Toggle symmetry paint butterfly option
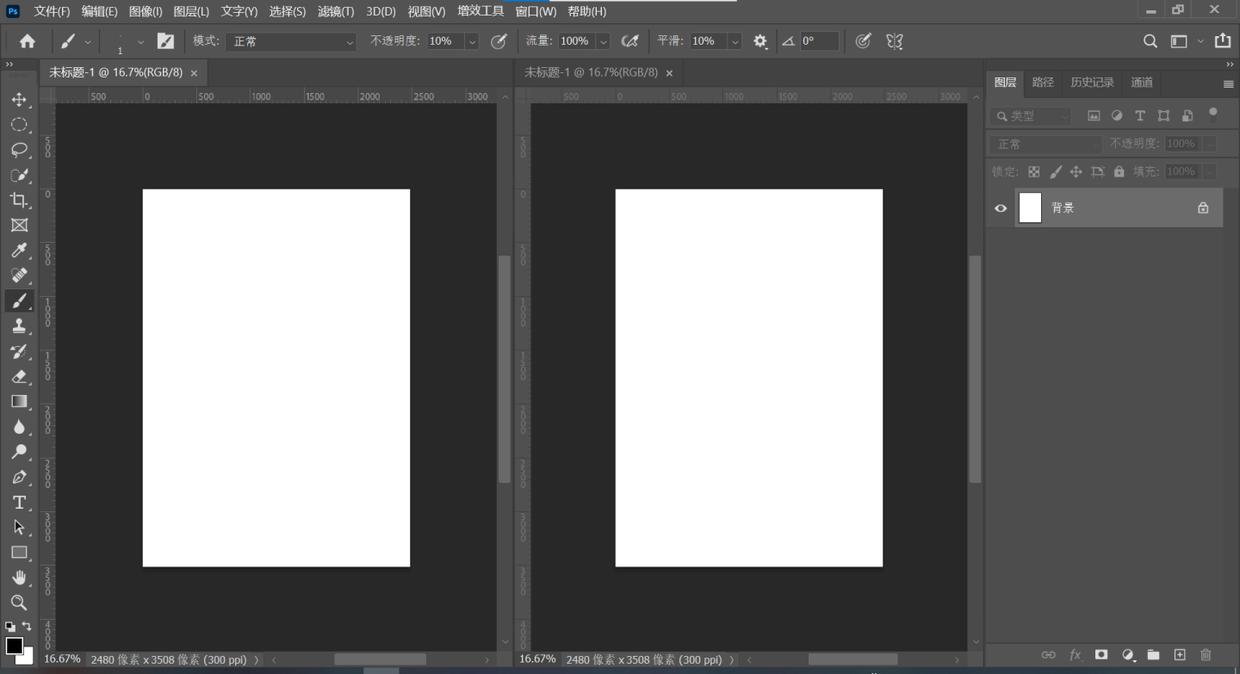Image resolution: width=1240 pixels, height=674 pixels. point(895,41)
